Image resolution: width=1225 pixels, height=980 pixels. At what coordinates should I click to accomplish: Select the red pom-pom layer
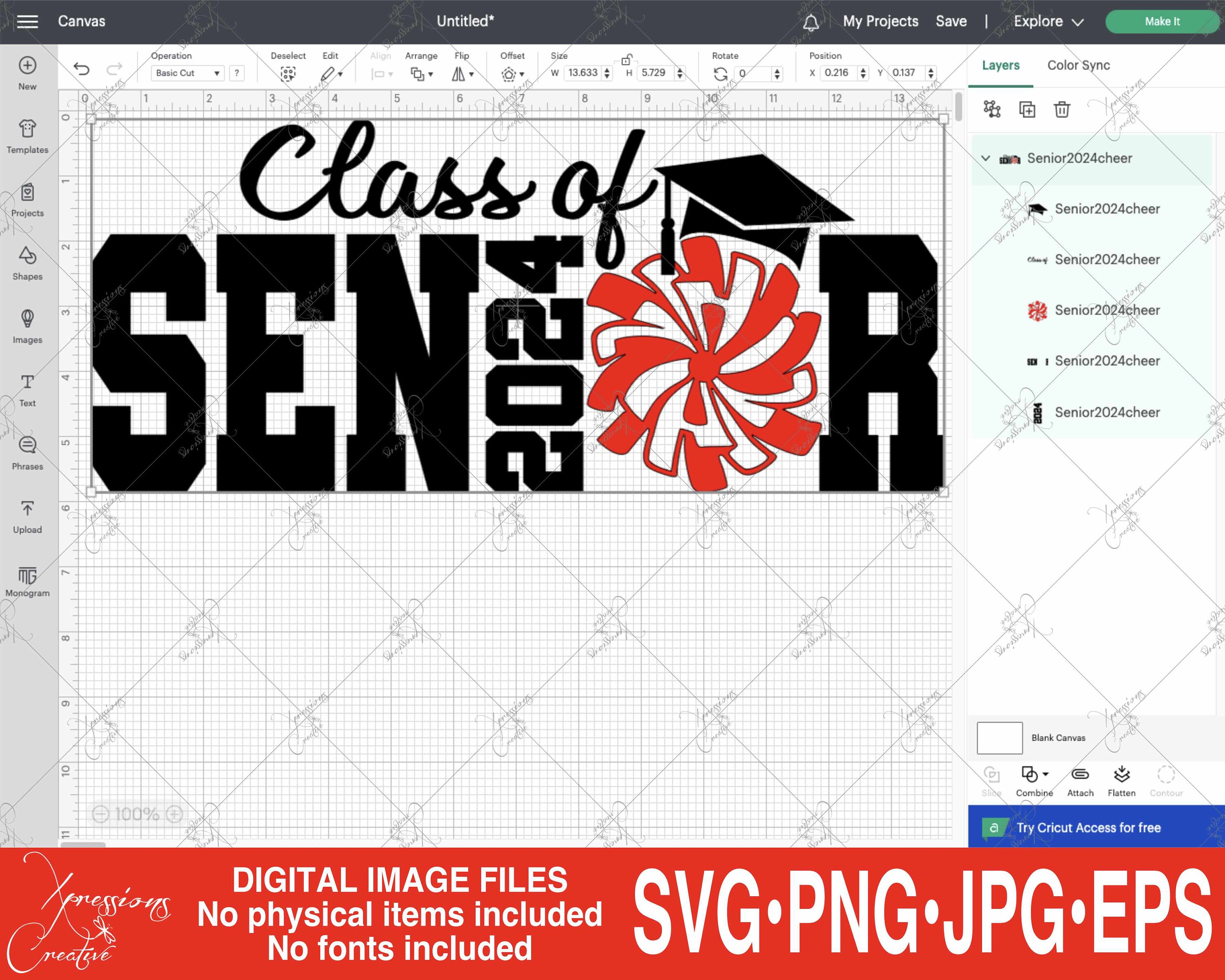tap(1091, 310)
